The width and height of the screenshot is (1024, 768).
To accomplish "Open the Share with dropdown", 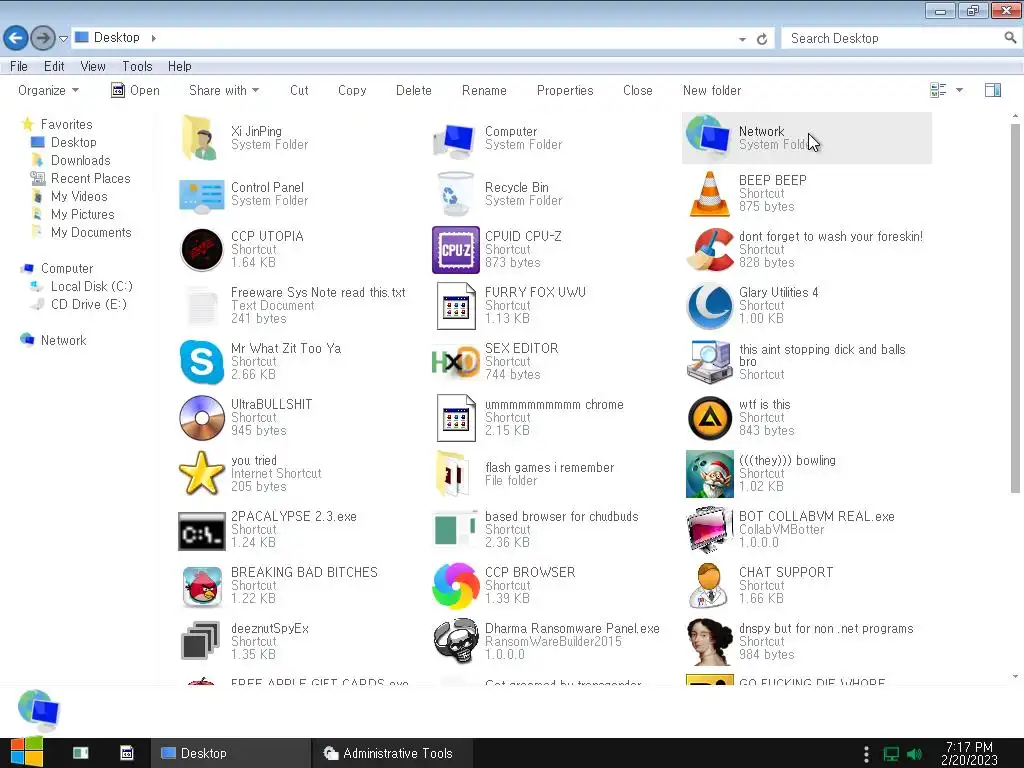I will pos(224,90).
